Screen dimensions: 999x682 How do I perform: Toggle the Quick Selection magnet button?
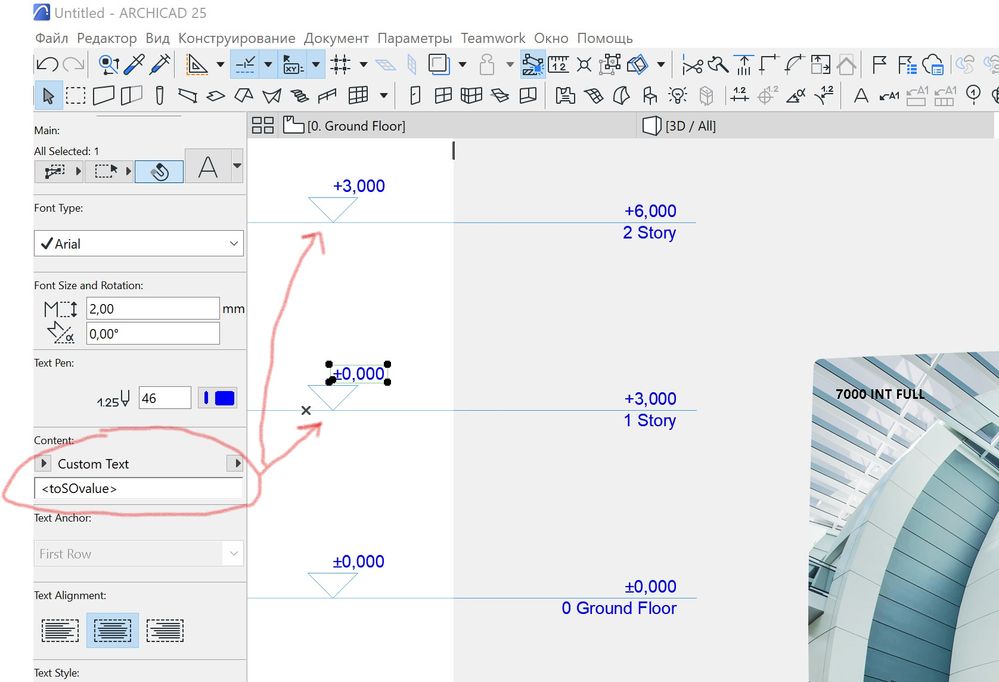pyautogui.click(x=159, y=171)
